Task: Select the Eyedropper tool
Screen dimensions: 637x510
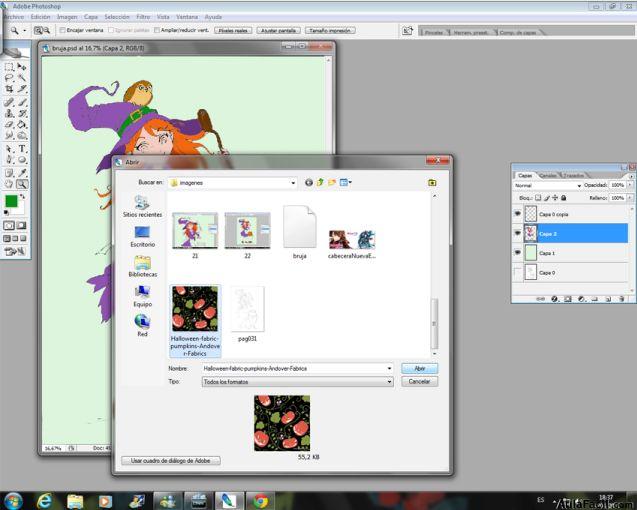Action: click(22, 173)
